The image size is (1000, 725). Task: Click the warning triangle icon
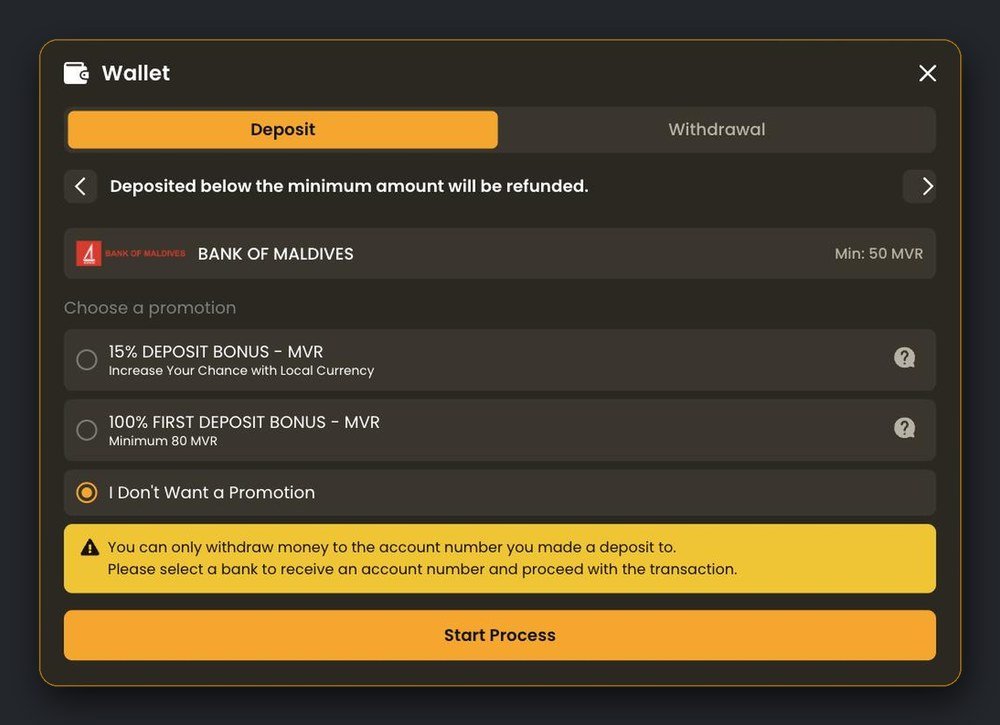(90, 548)
